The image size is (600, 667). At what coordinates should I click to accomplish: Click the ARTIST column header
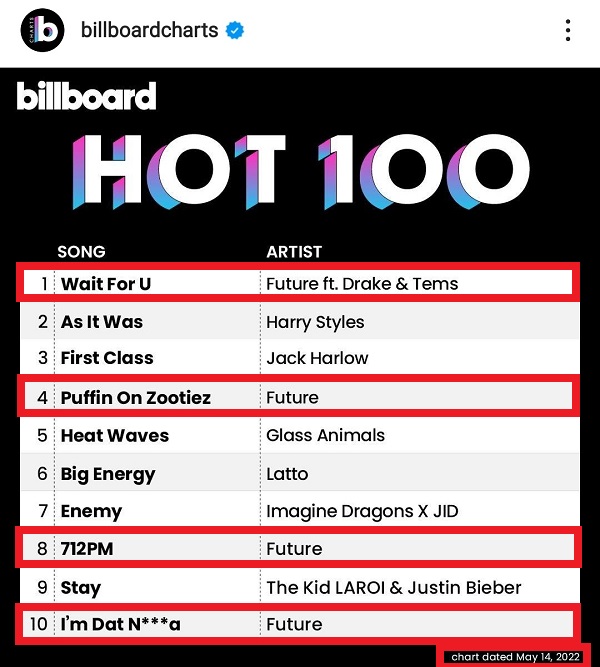[x=294, y=252]
